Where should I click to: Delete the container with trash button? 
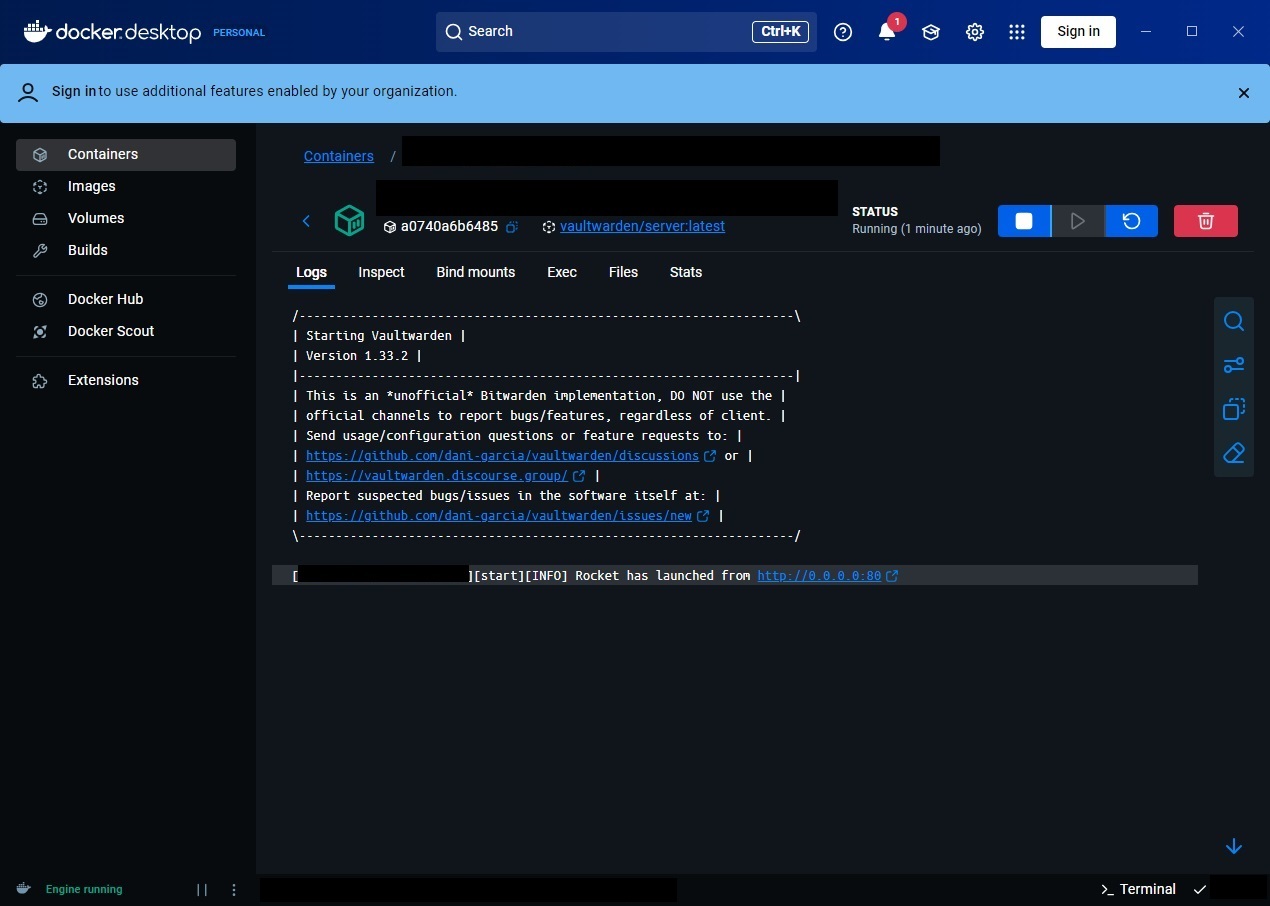(1206, 221)
